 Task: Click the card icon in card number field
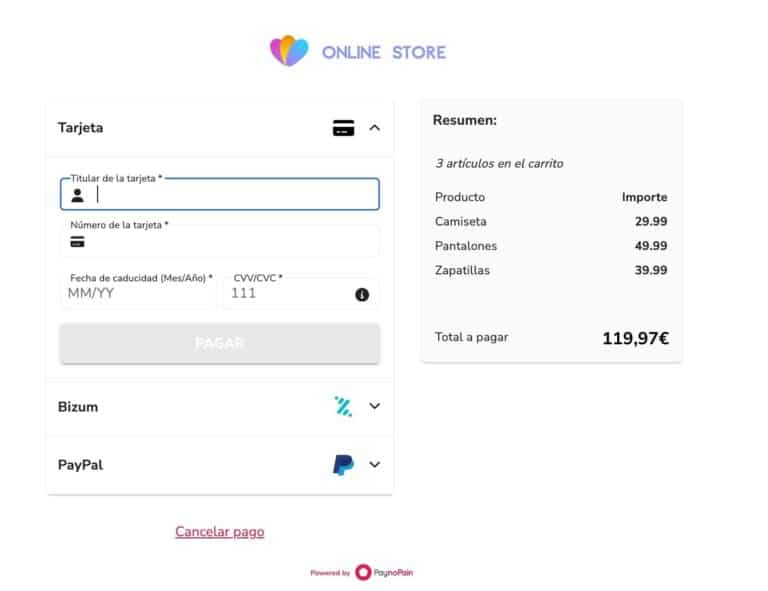77,242
